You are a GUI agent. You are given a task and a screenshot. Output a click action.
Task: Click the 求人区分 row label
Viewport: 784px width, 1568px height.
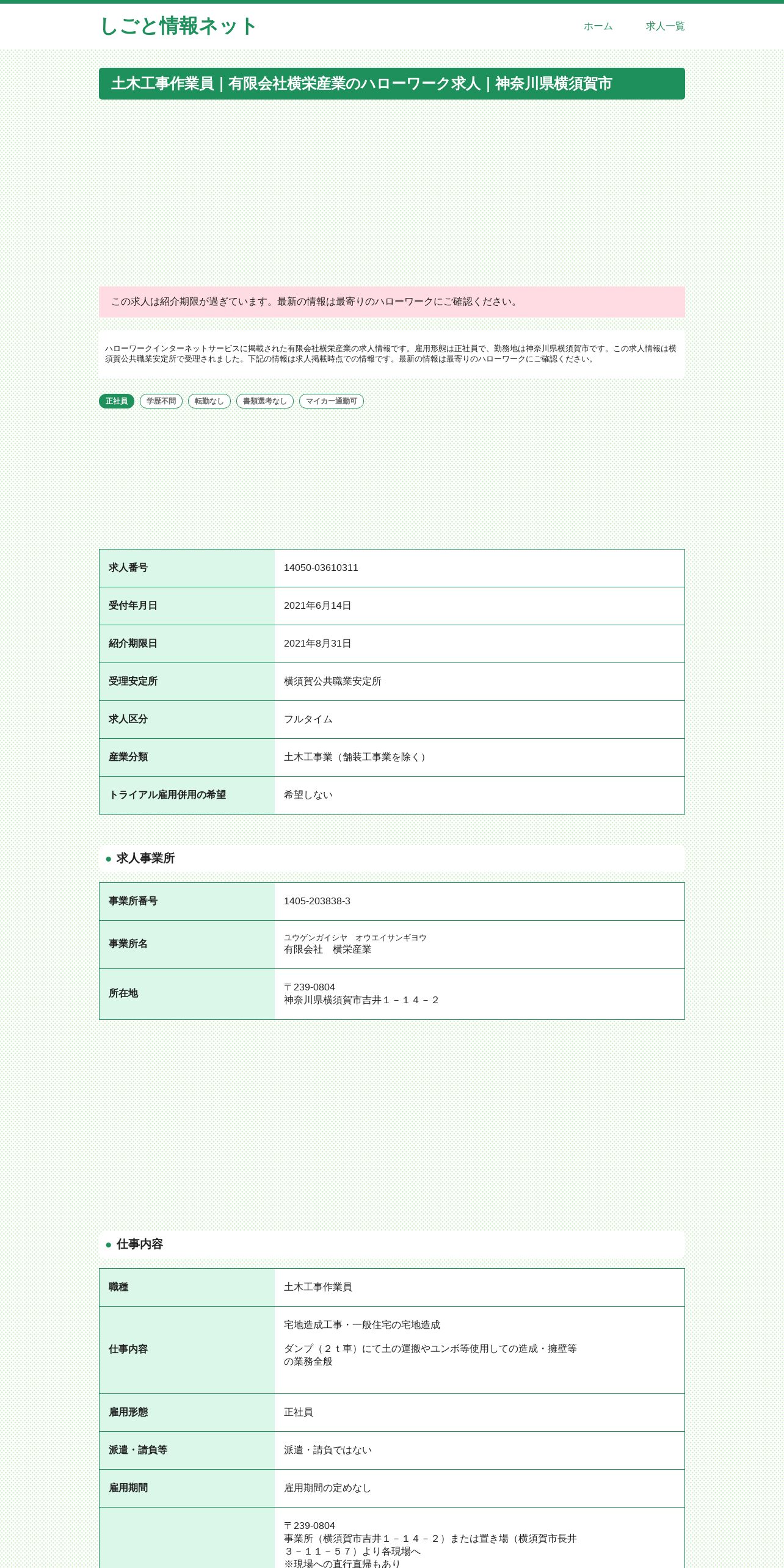128,719
